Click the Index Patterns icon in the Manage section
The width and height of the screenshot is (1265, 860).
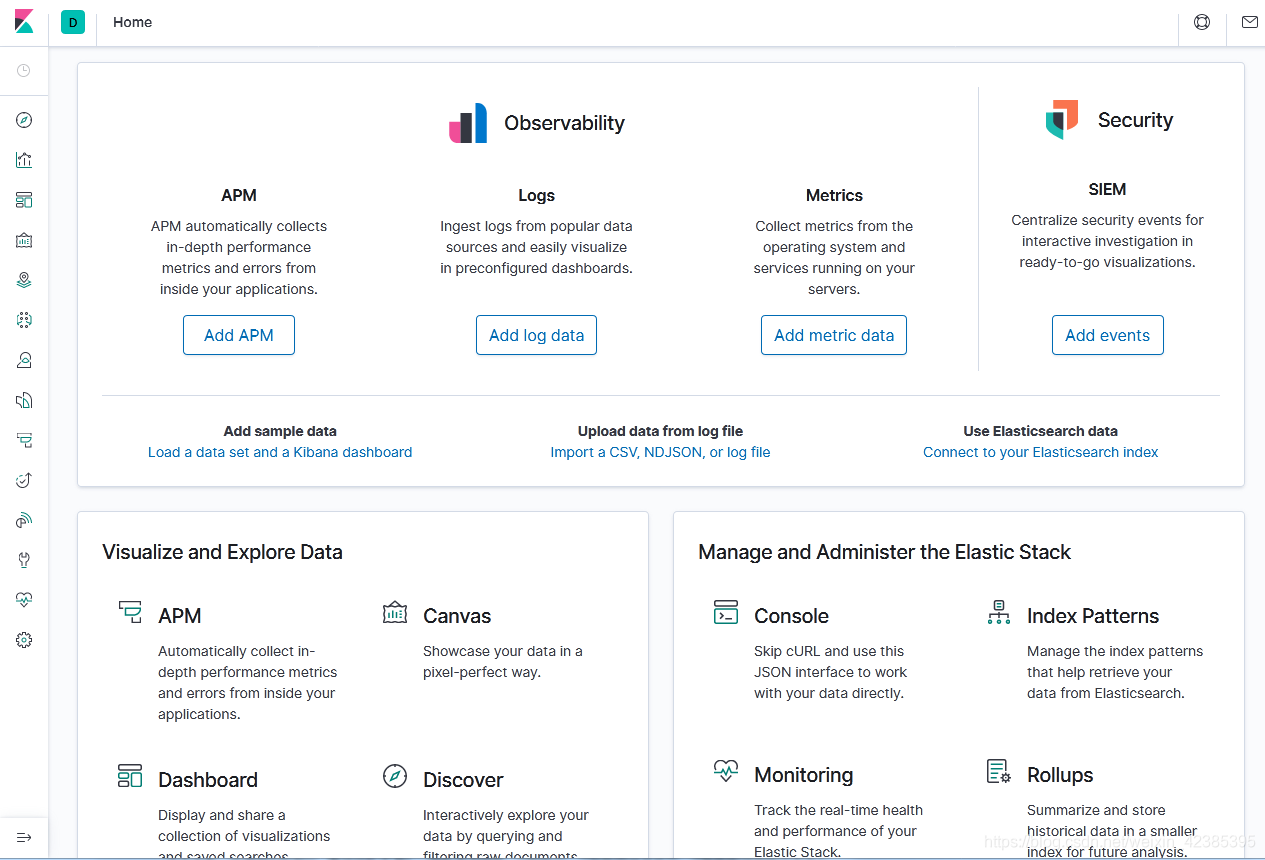[x=999, y=612]
